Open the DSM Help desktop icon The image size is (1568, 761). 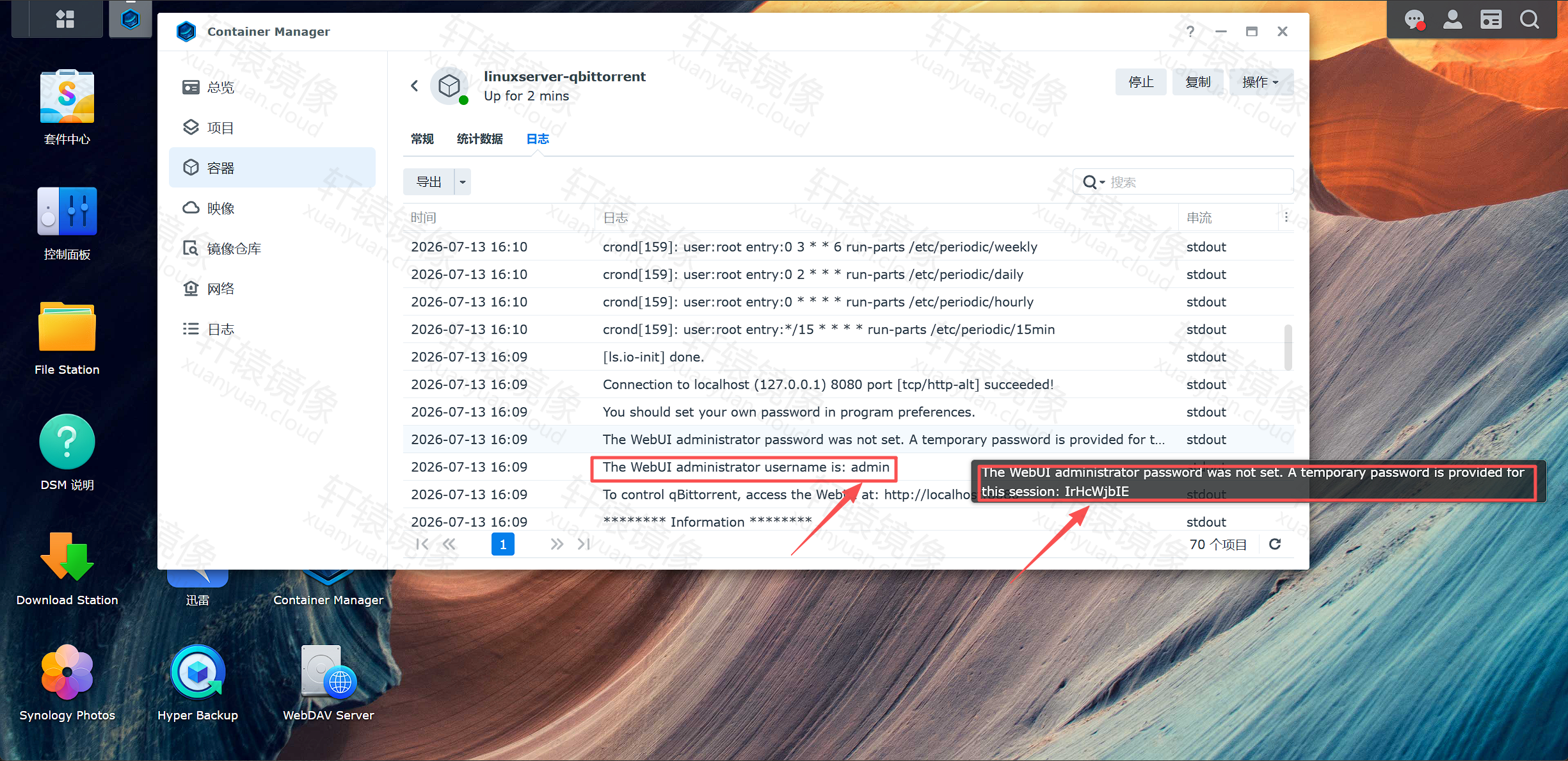coord(67,453)
